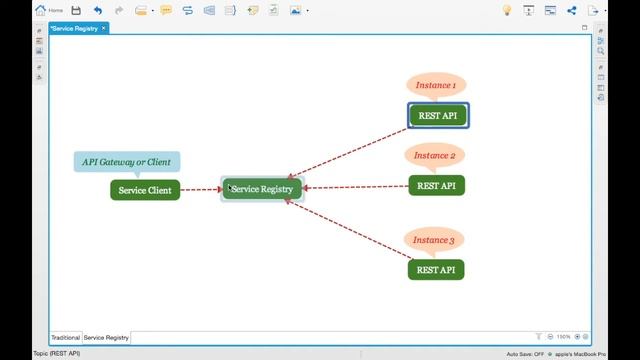
Task: Zoom out with the minus button
Action: (x=550, y=336)
